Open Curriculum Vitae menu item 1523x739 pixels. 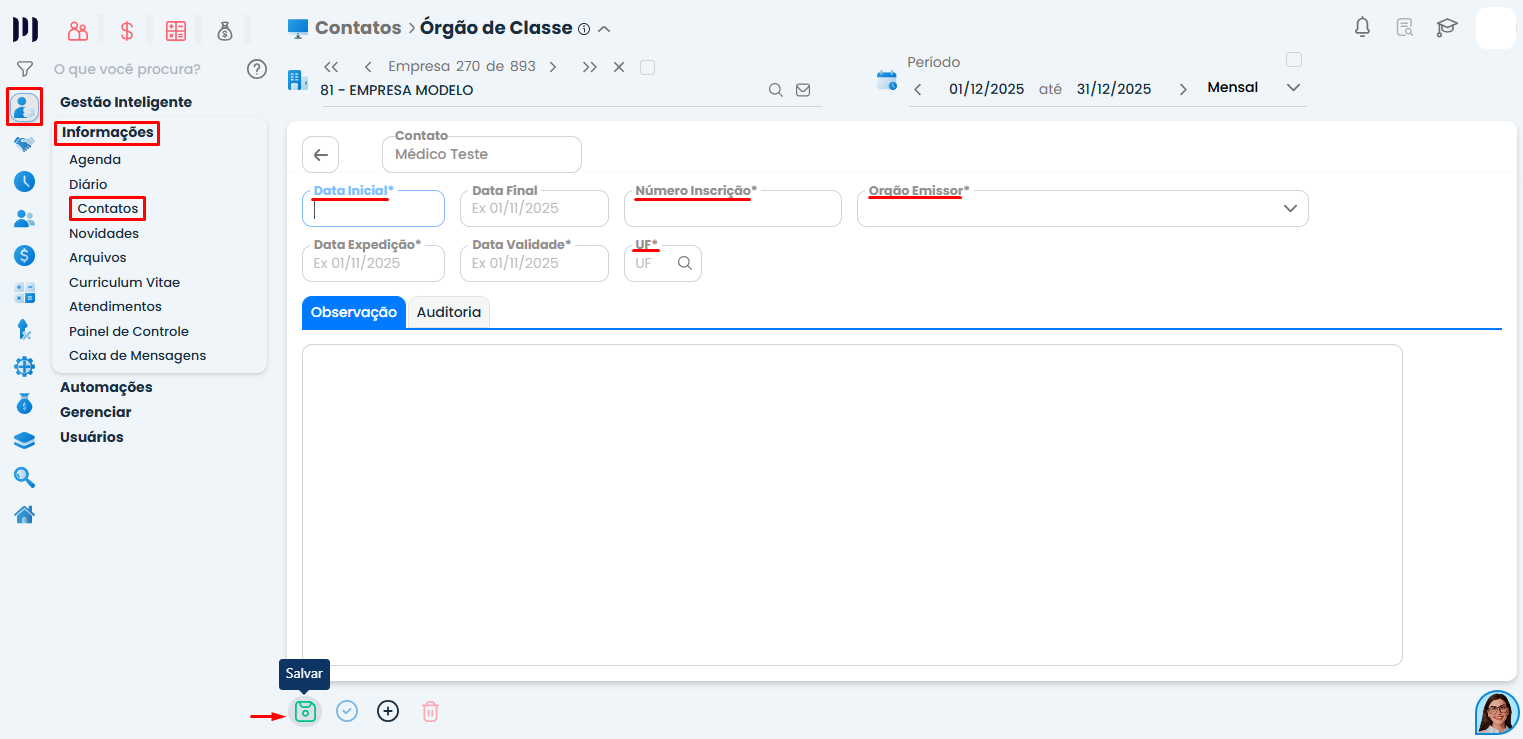(125, 282)
